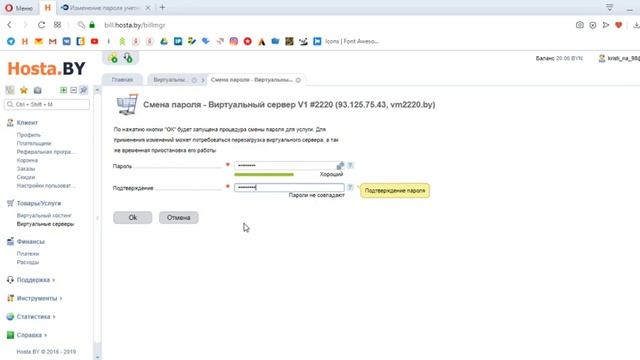Open Скидки in the sidebar
Image resolution: width=640 pixels, height=360 pixels.
[x=26, y=177]
